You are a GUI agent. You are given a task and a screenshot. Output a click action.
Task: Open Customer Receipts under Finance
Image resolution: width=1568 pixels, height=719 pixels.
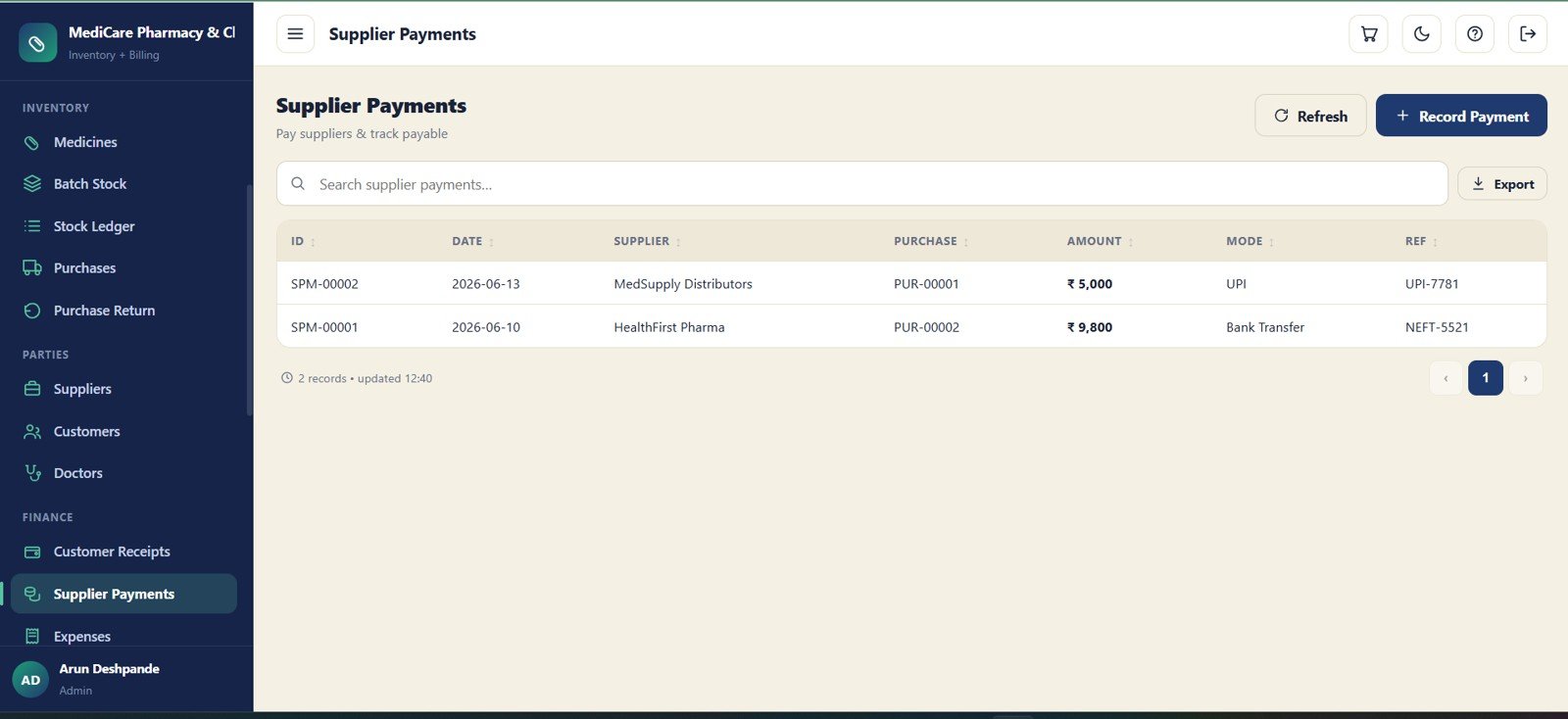pyautogui.click(x=123, y=551)
